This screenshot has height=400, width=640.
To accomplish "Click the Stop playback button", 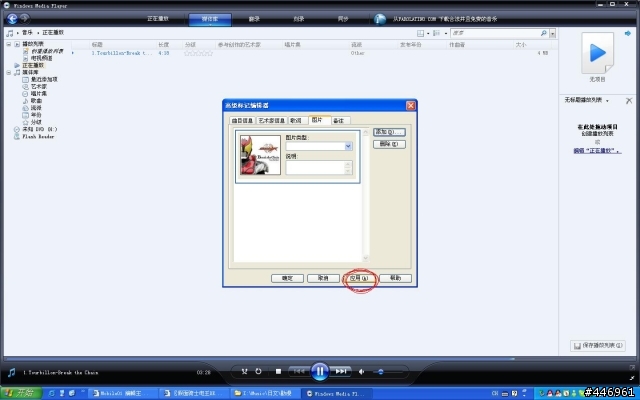I will 278,371.
